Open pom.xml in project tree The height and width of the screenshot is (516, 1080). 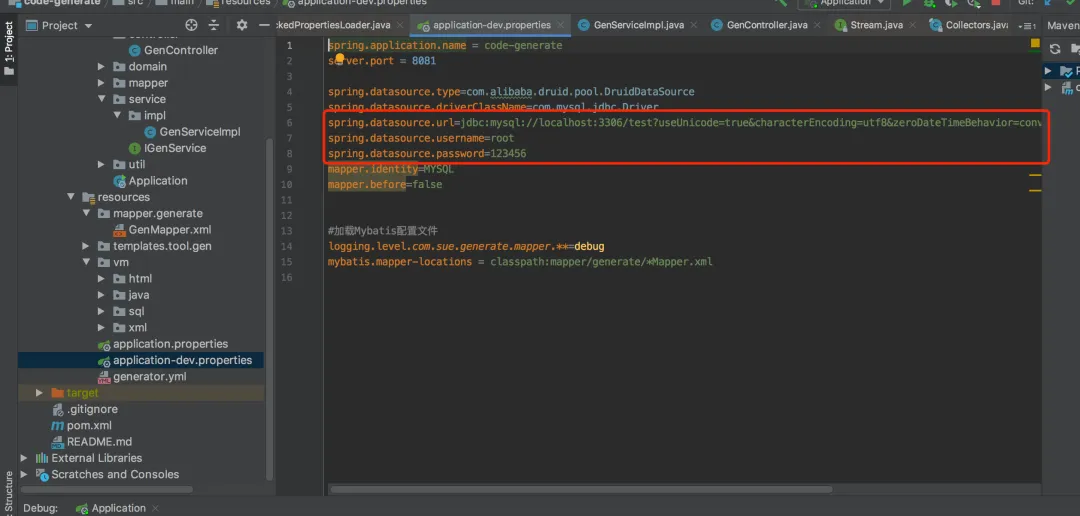pyautogui.click(x=88, y=425)
